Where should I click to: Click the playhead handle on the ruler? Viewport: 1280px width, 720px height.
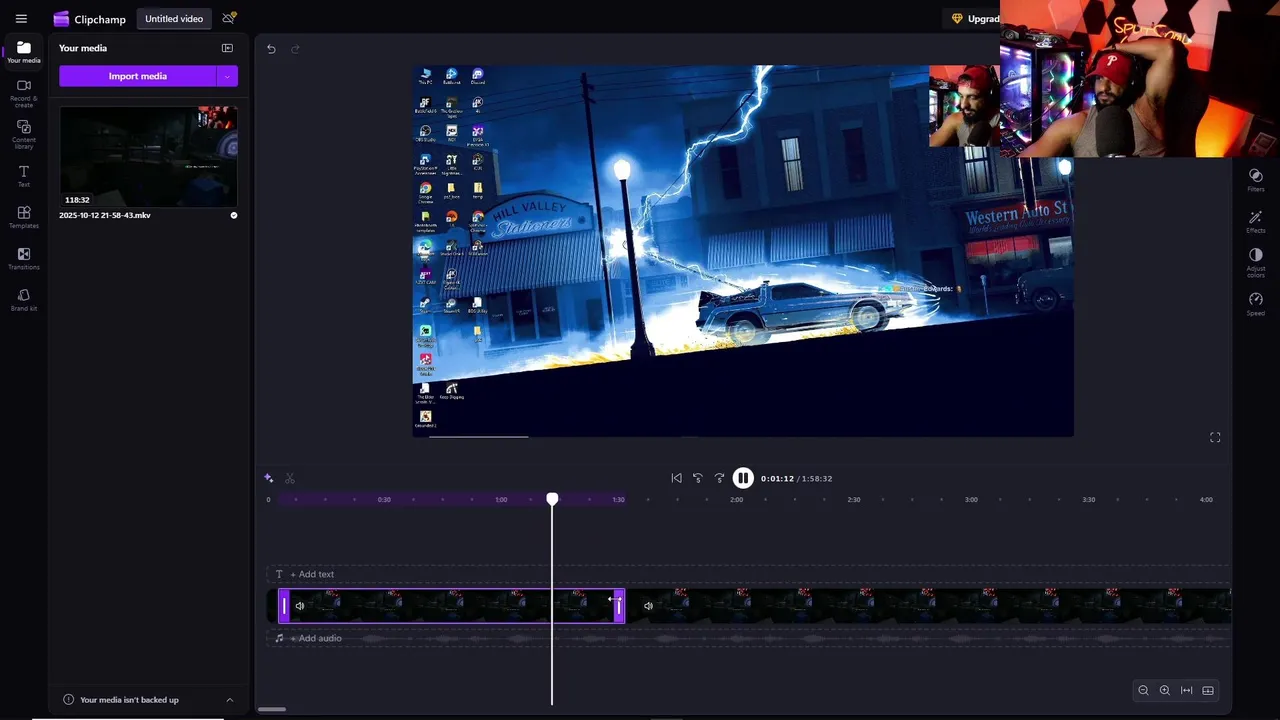[x=552, y=498]
